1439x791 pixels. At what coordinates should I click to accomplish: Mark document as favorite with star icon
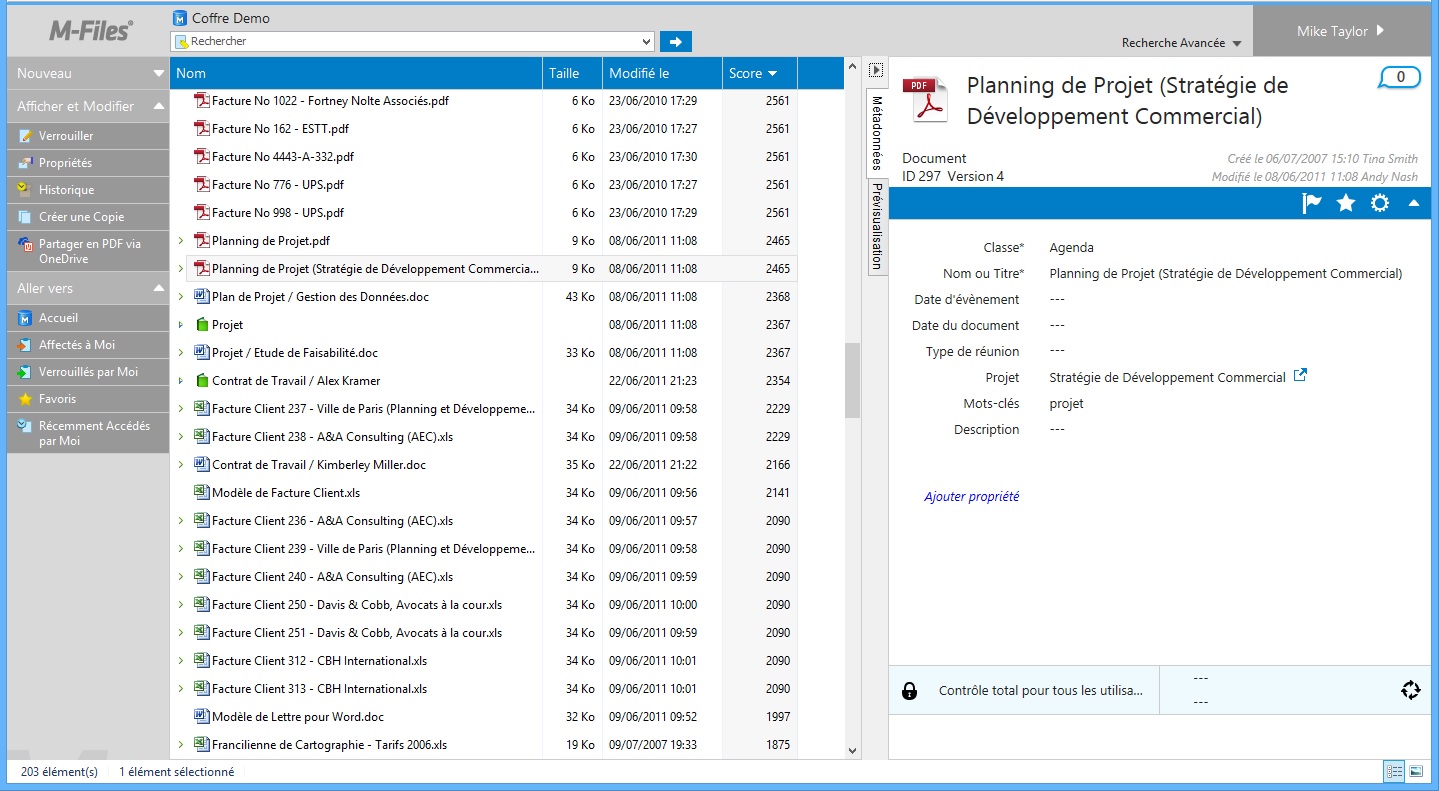(1346, 203)
